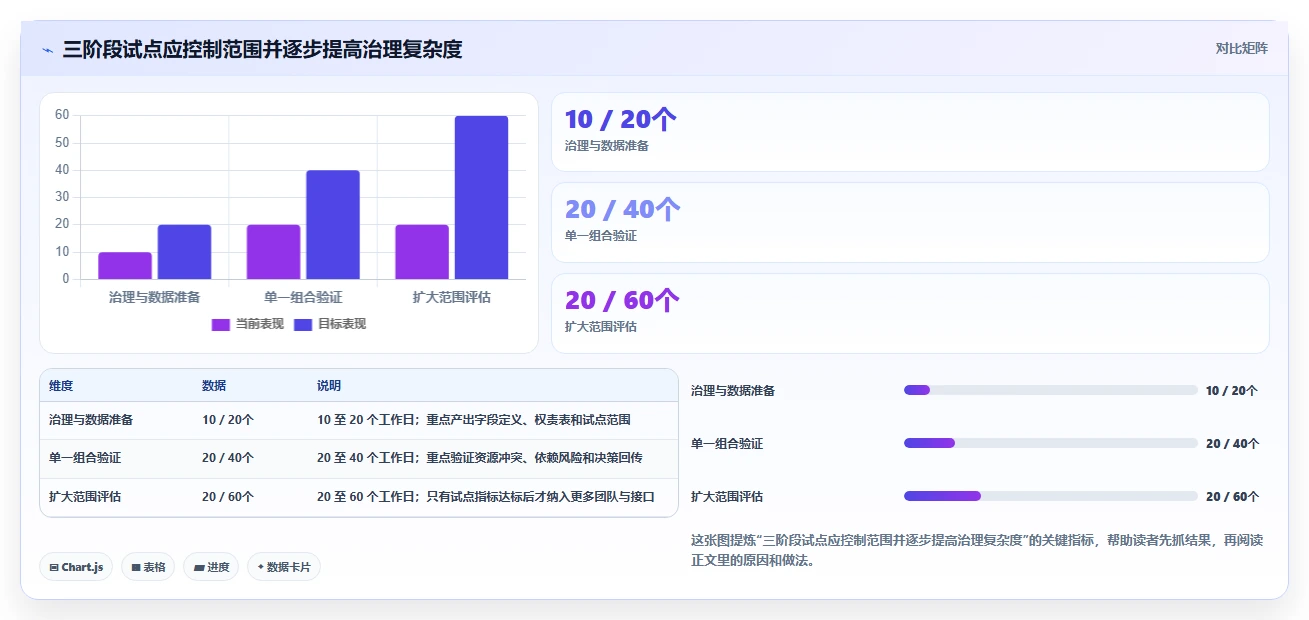Click purple current bar for 单一组合验证
Image resolution: width=1309 pixels, height=620 pixels.
pos(273,252)
